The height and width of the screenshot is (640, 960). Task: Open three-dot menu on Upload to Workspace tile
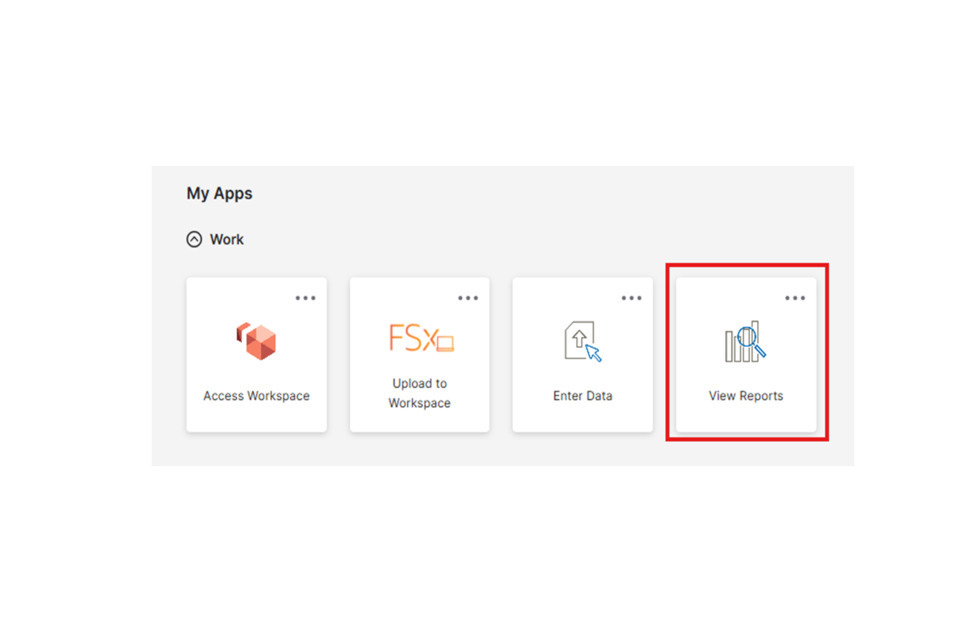[468, 298]
